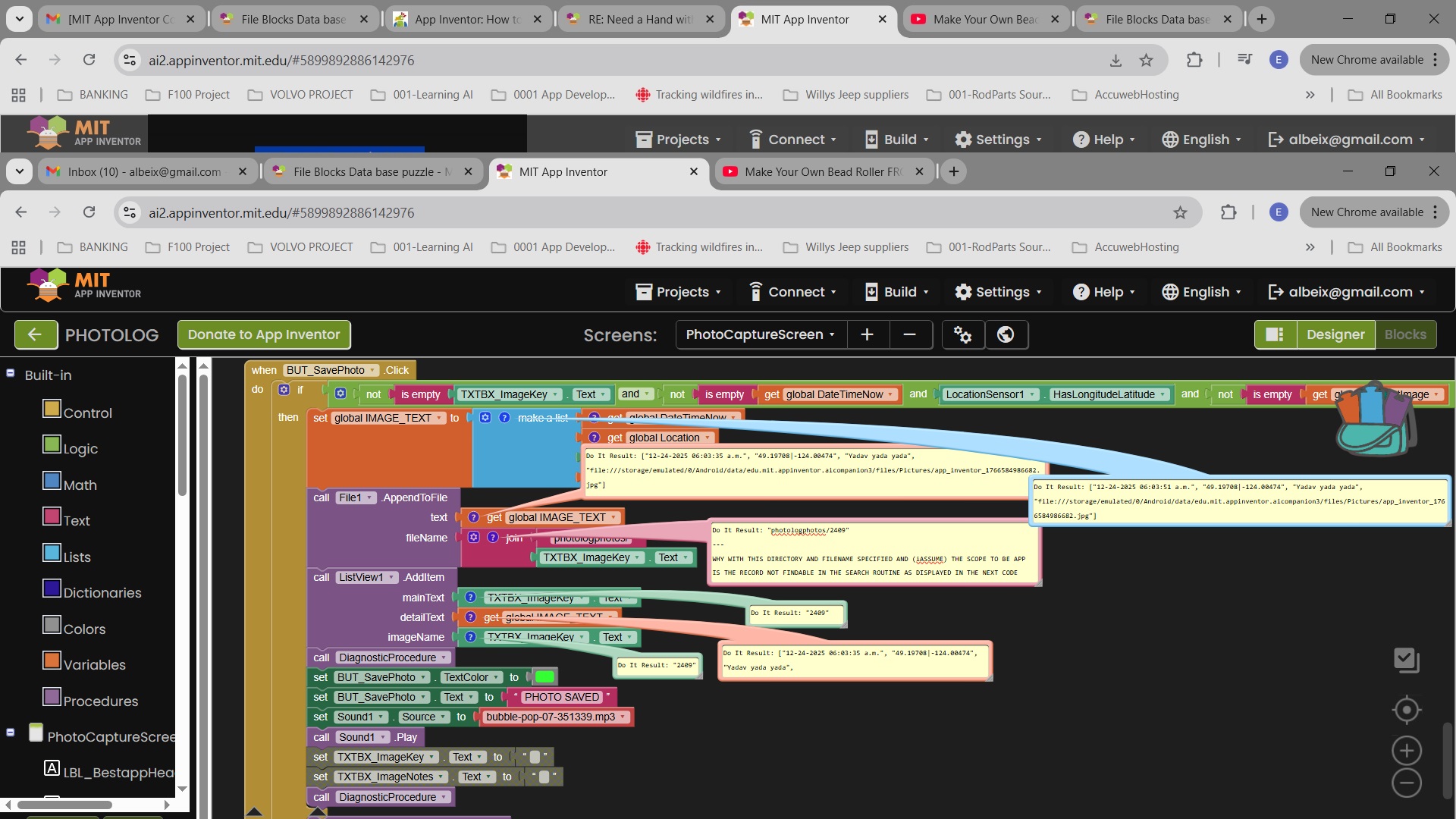Click the green TextColor swatch block
This screenshot has width=1456, height=819.
pos(544,677)
